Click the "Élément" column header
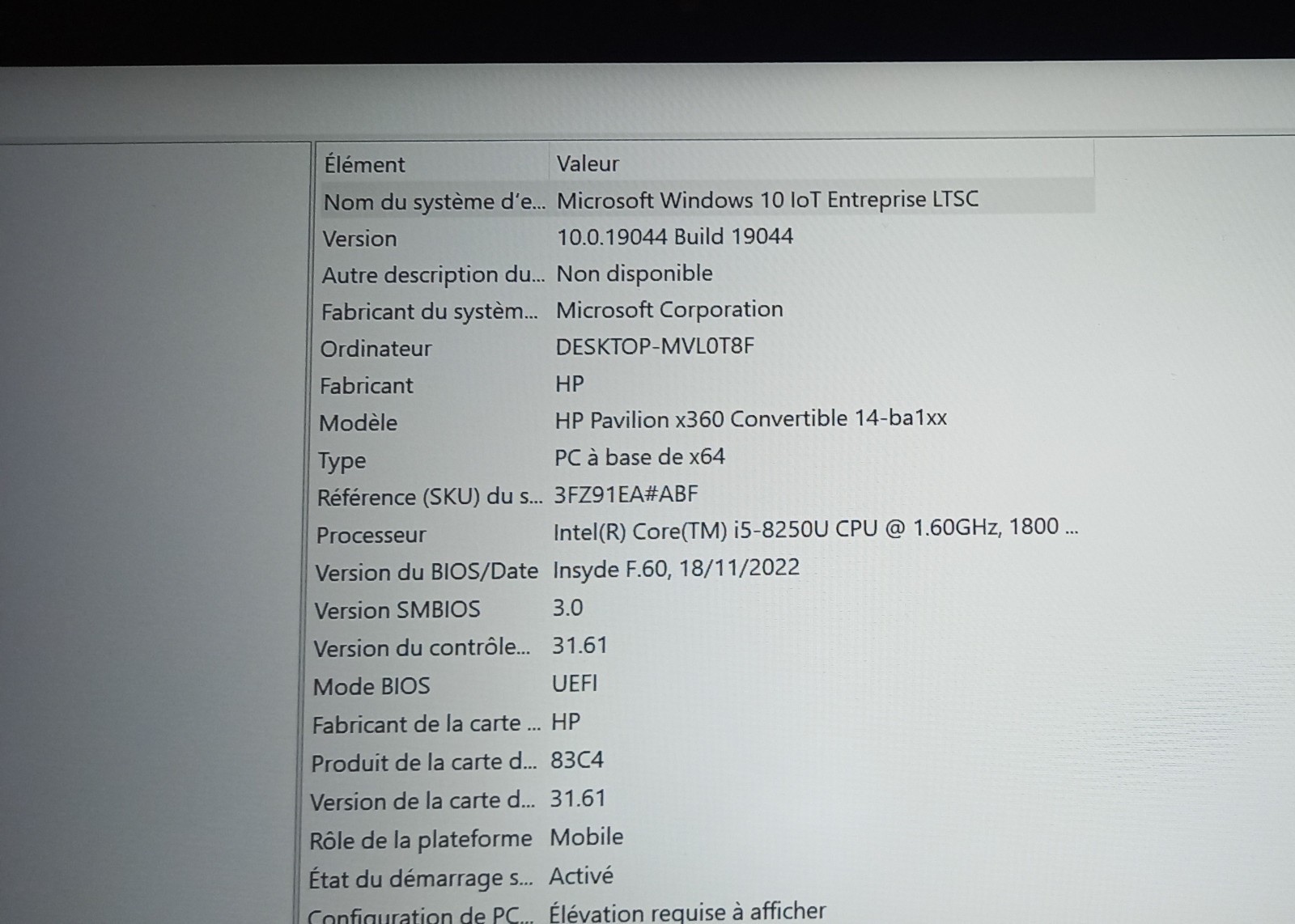Screen dimensions: 1295x924 coord(364,164)
